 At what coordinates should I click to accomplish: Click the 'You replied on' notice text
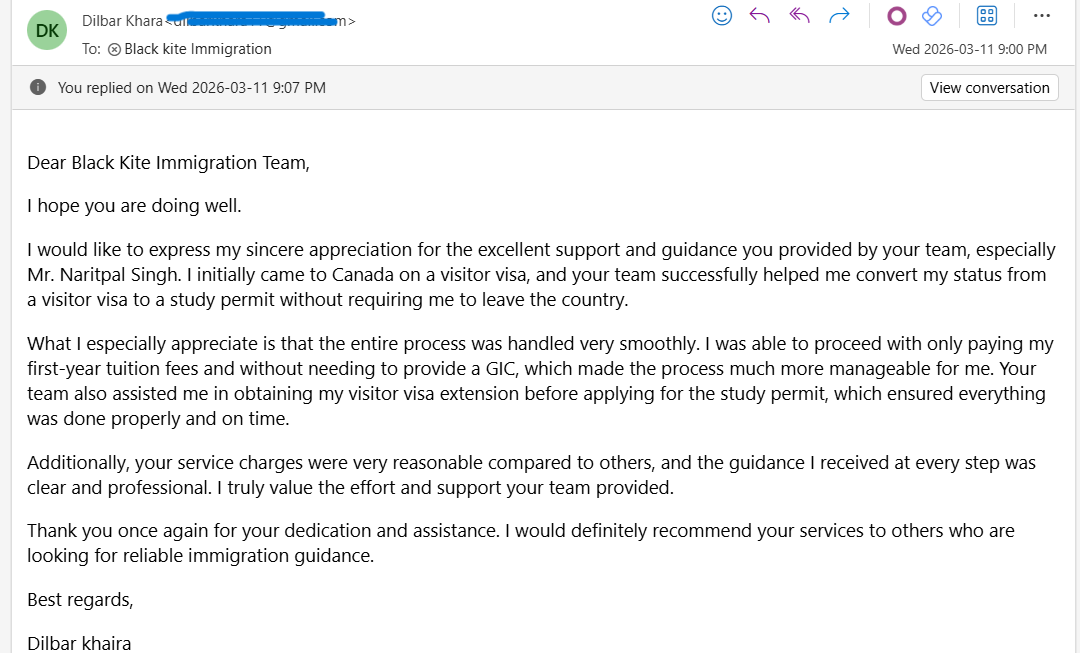[191, 88]
